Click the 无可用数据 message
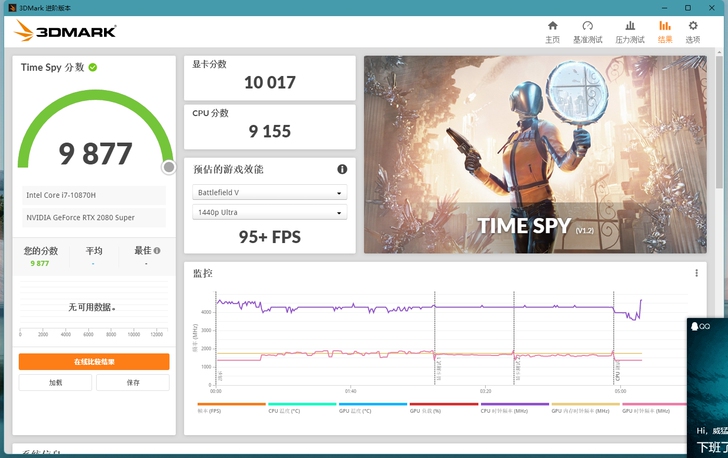Viewport: 728px width, 458px height. (x=92, y=307)
